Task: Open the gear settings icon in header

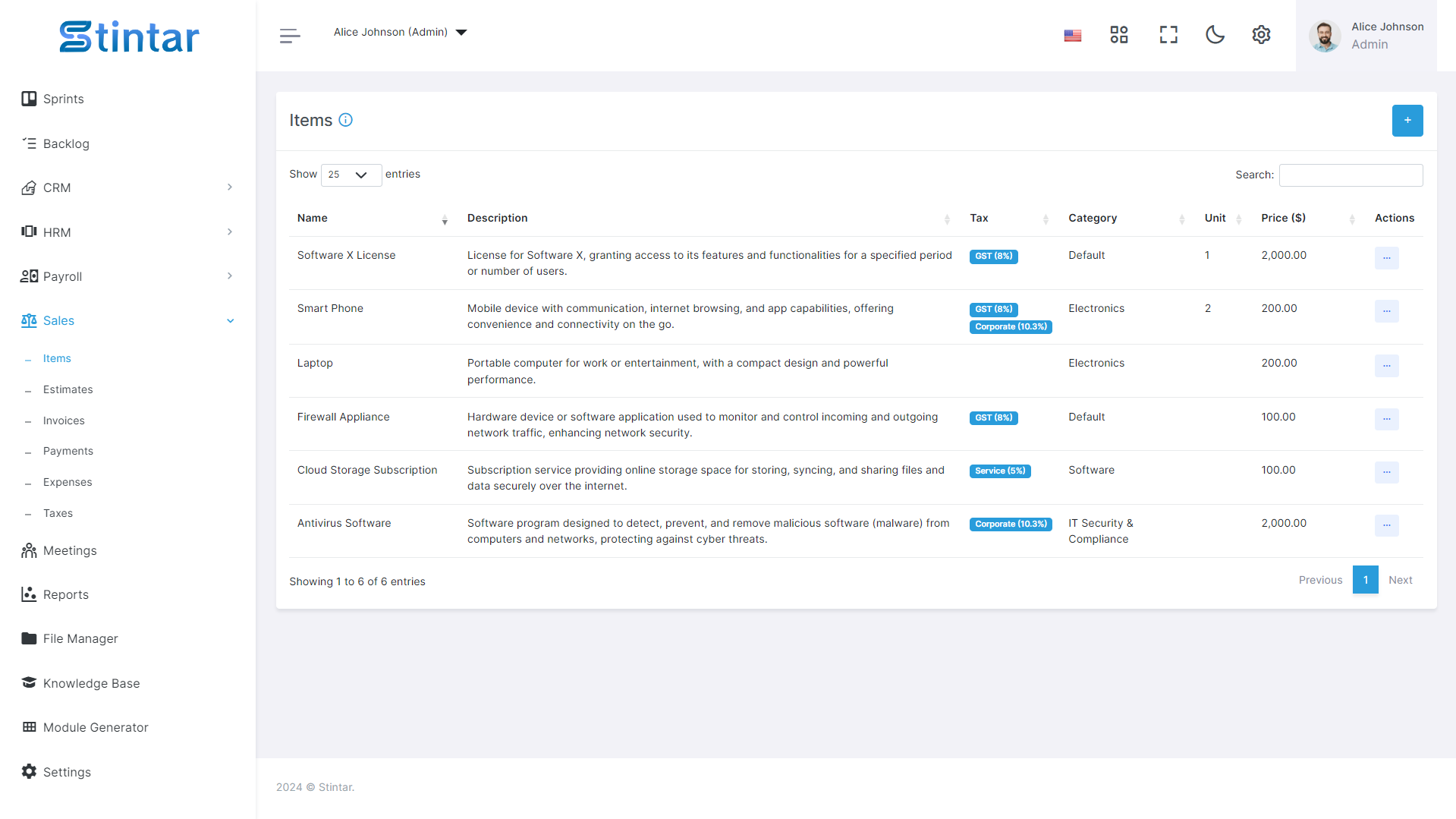Action: (x=1261, y=35)
